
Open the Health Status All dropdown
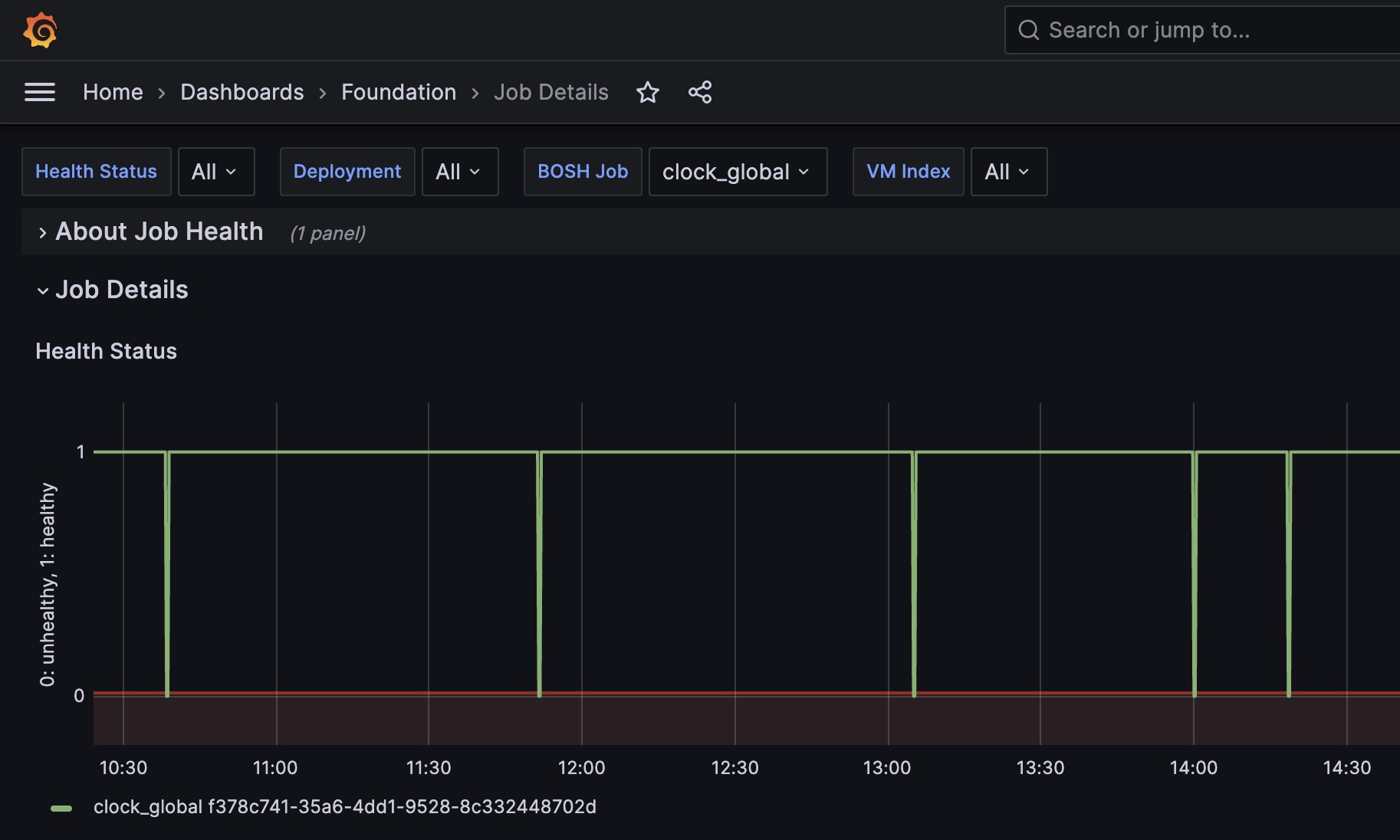pyautogui.click(x=215, y=172)
